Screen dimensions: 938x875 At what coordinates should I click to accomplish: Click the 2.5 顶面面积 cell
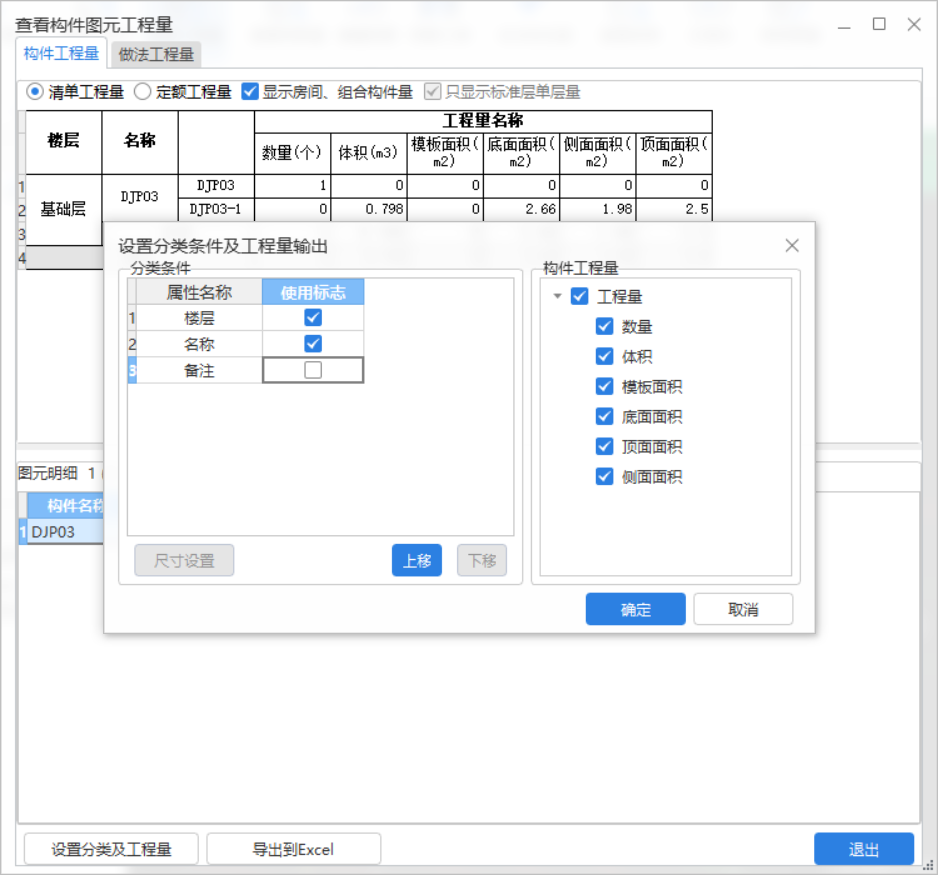tap(674, 209)
